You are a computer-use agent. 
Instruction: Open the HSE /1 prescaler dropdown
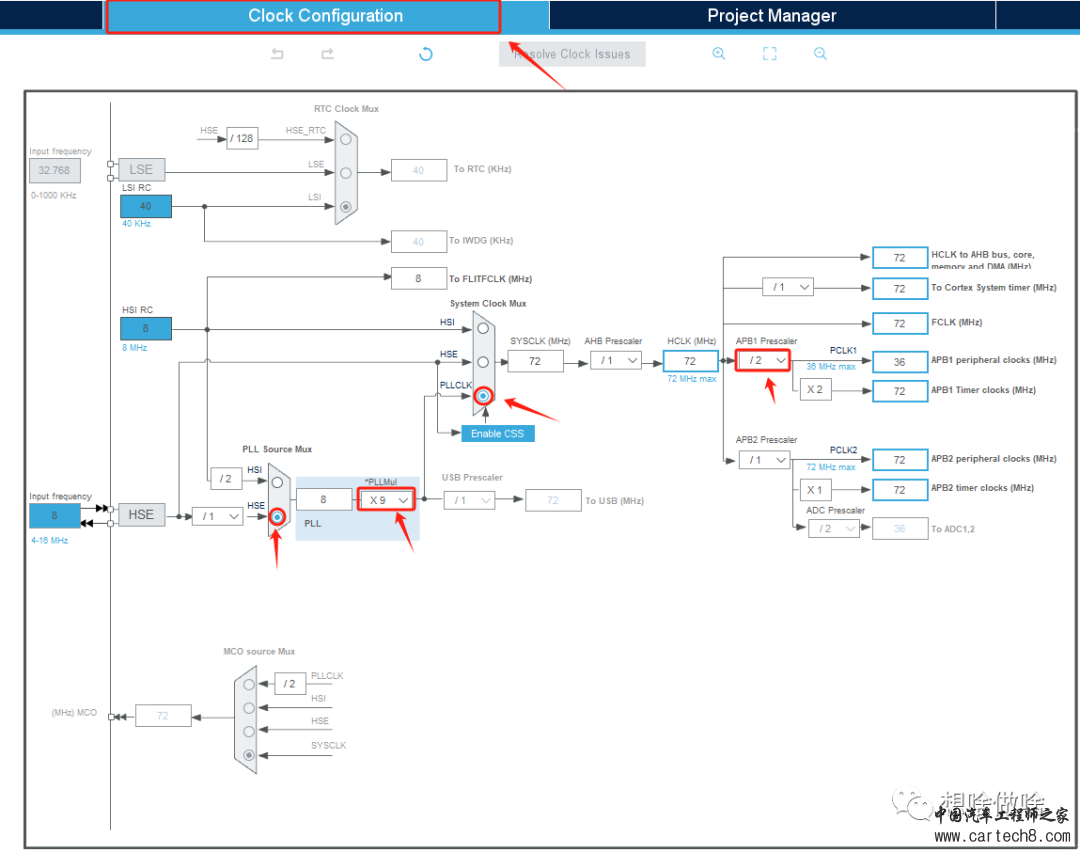218,516
